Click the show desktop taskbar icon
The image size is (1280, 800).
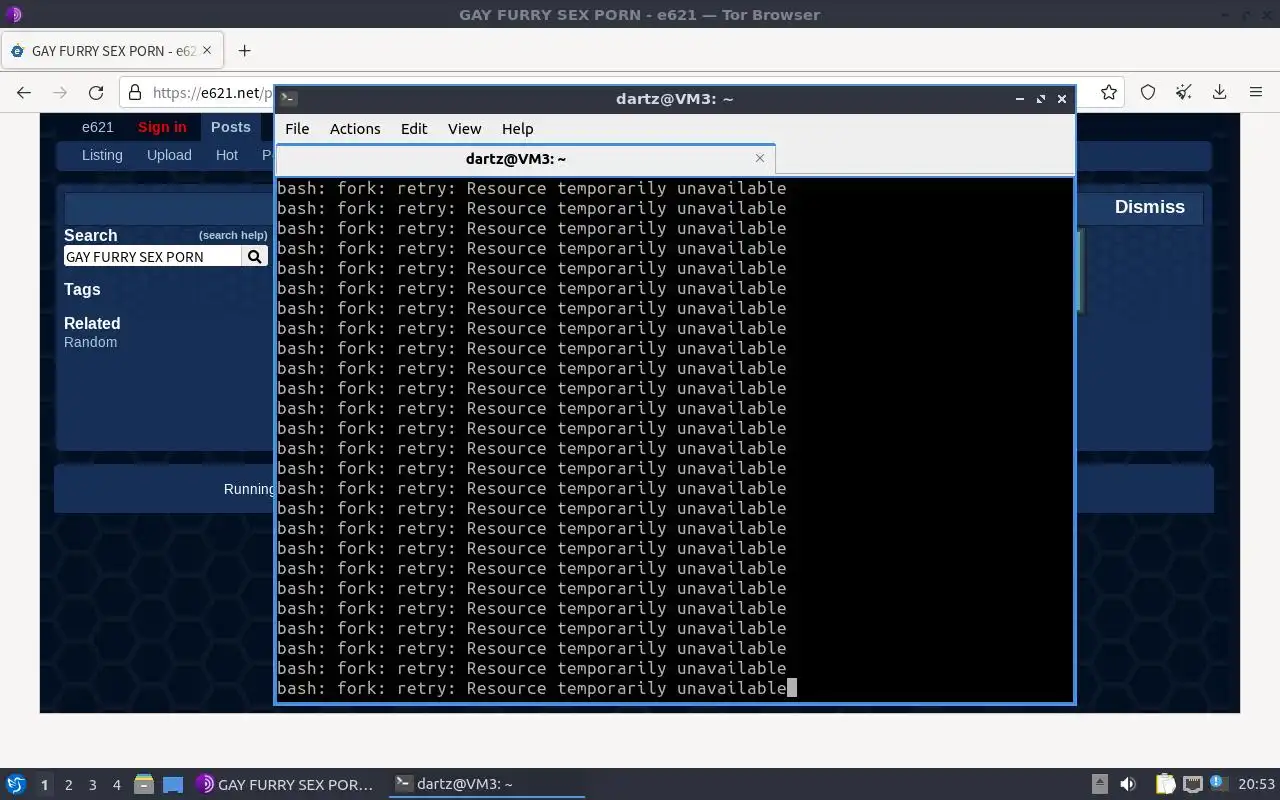coord(173,784)
